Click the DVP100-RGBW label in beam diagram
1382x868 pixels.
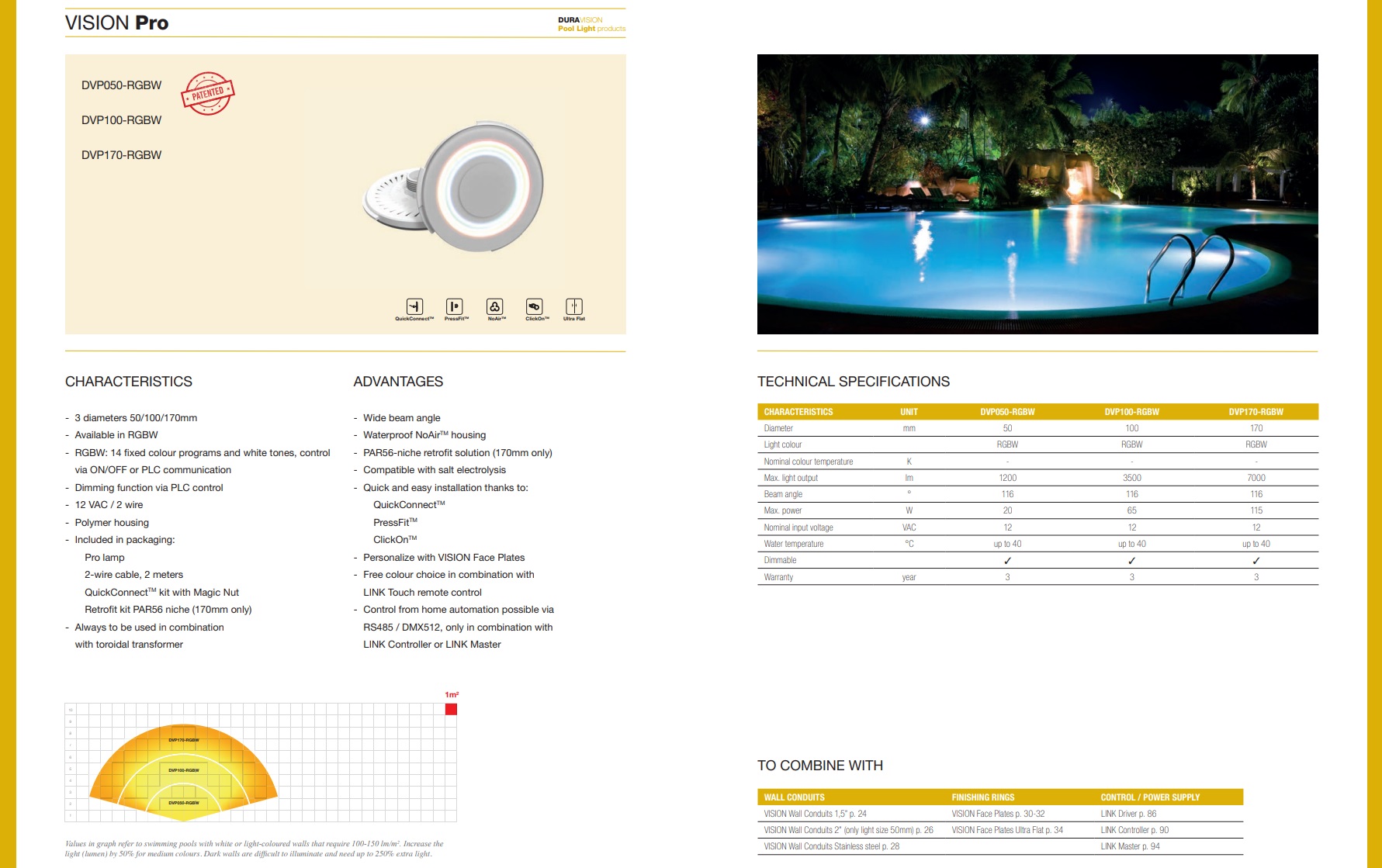[184, 770]
